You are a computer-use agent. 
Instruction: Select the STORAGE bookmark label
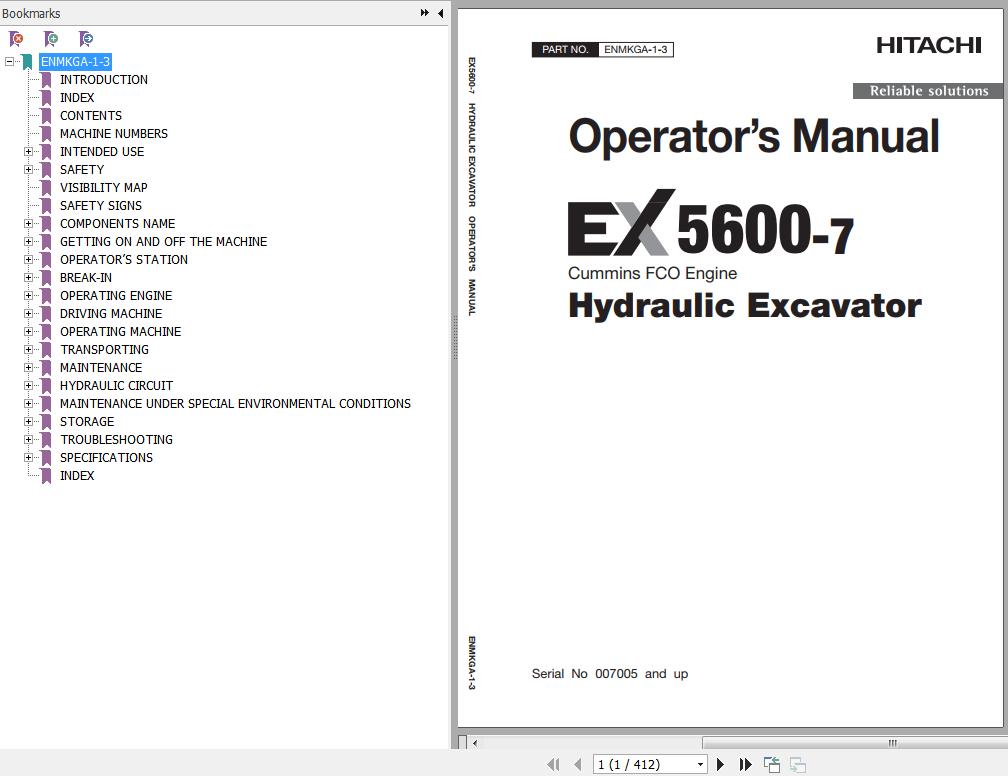click(87, 422)
